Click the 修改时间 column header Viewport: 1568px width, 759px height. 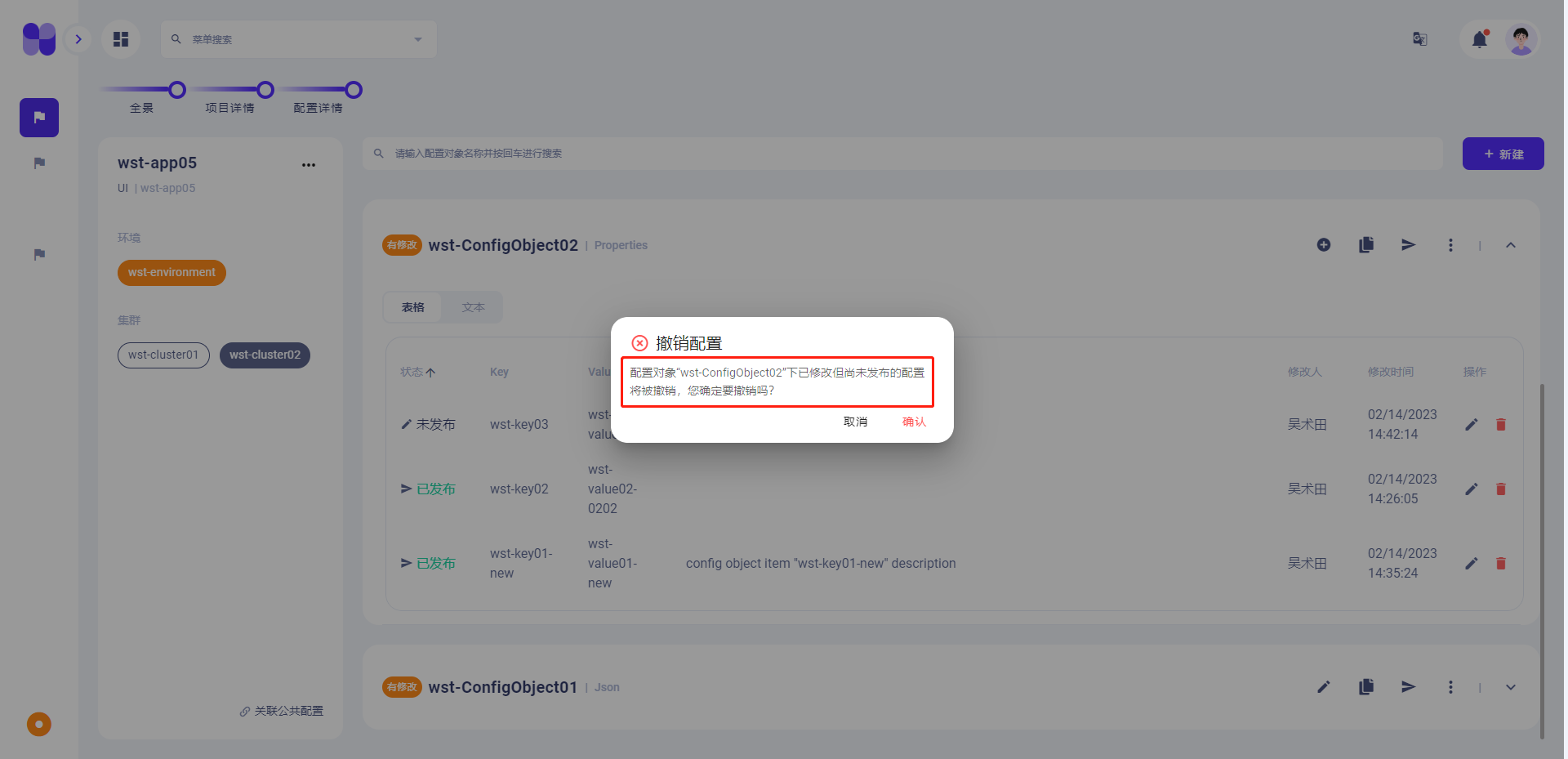(x=1391, y=372)
